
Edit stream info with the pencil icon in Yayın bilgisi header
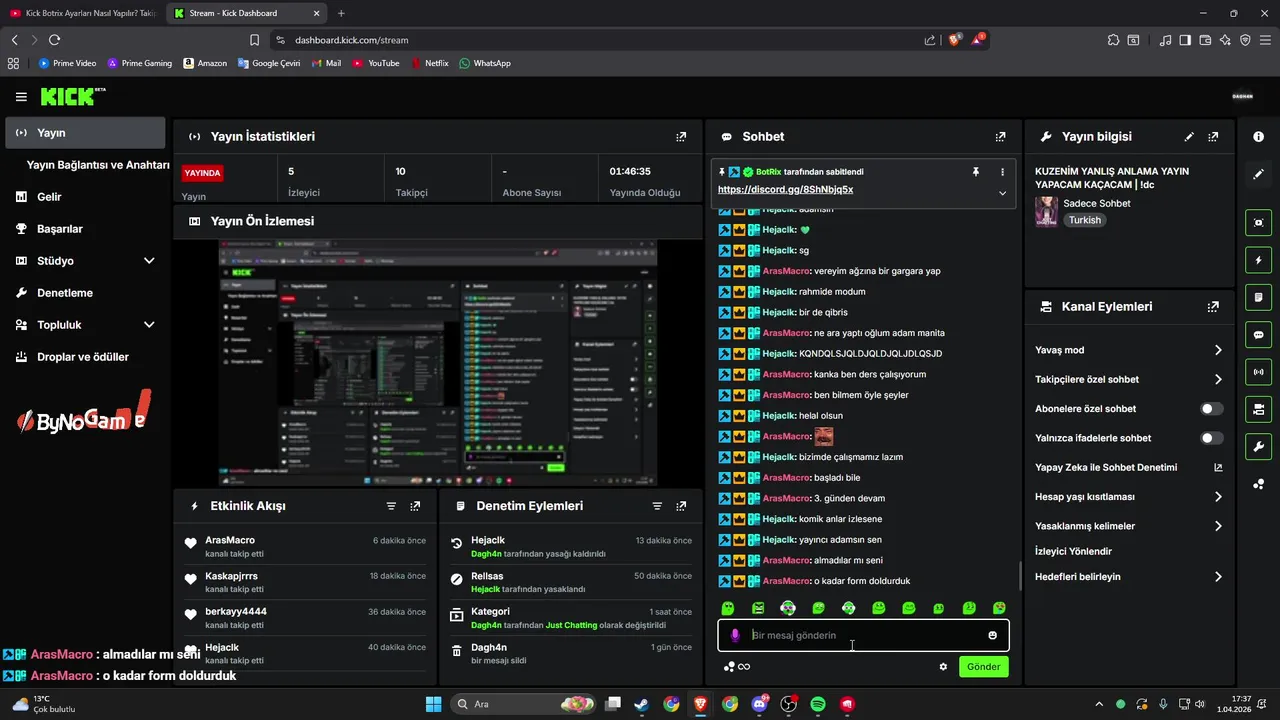coord(1189,137)
